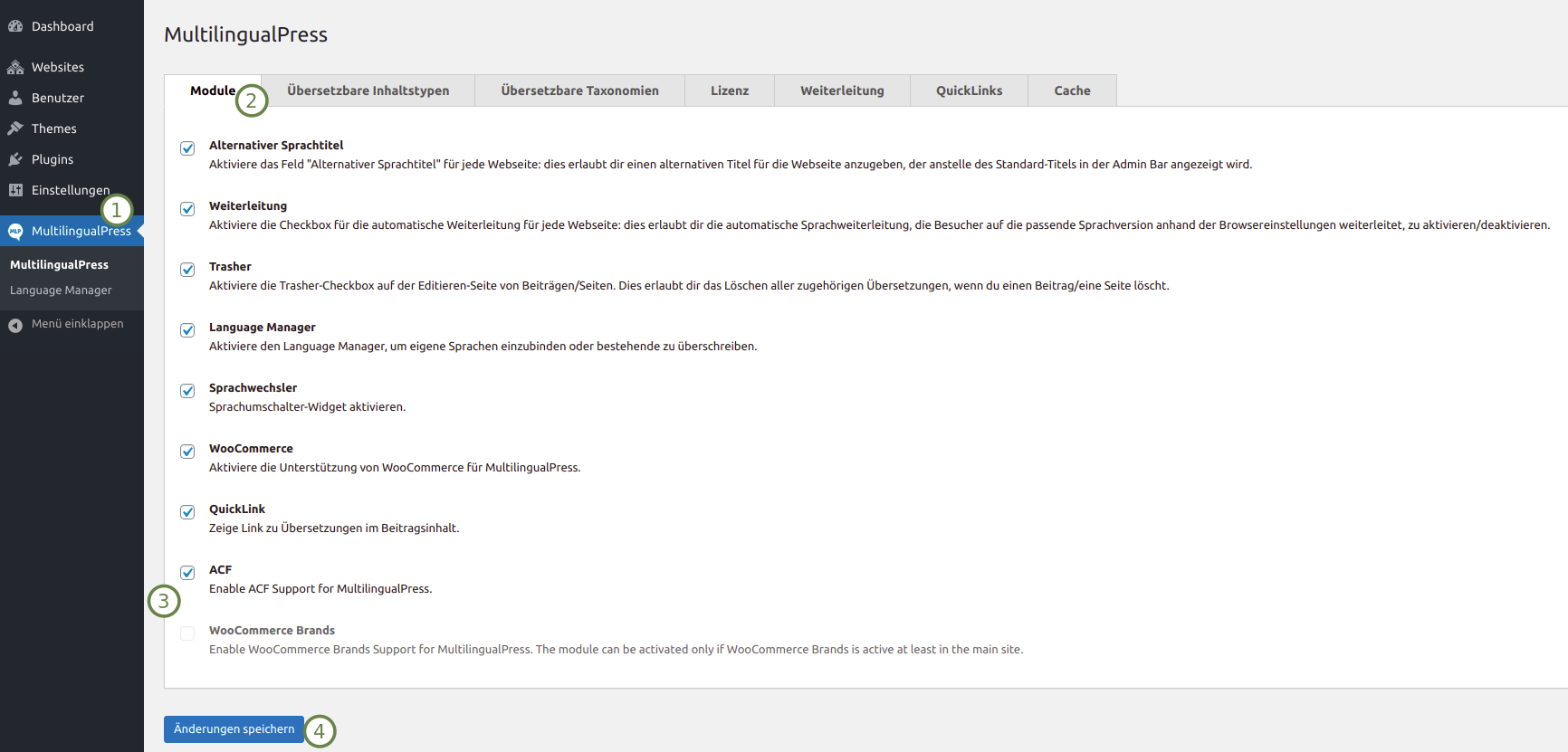Open the QuickLinks tab
Screen dimensions: 1568x752
tap(969, 90)
